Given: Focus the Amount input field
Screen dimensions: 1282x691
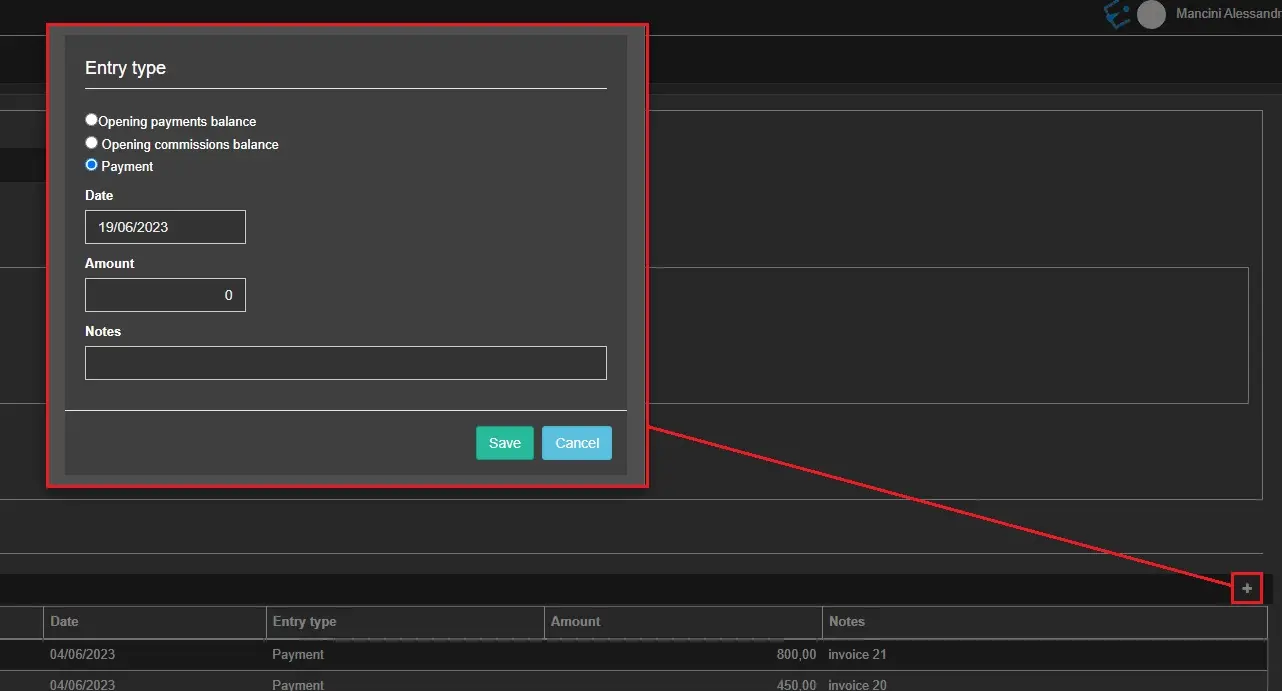Looking at the screenshot, I should click(165, 295).
